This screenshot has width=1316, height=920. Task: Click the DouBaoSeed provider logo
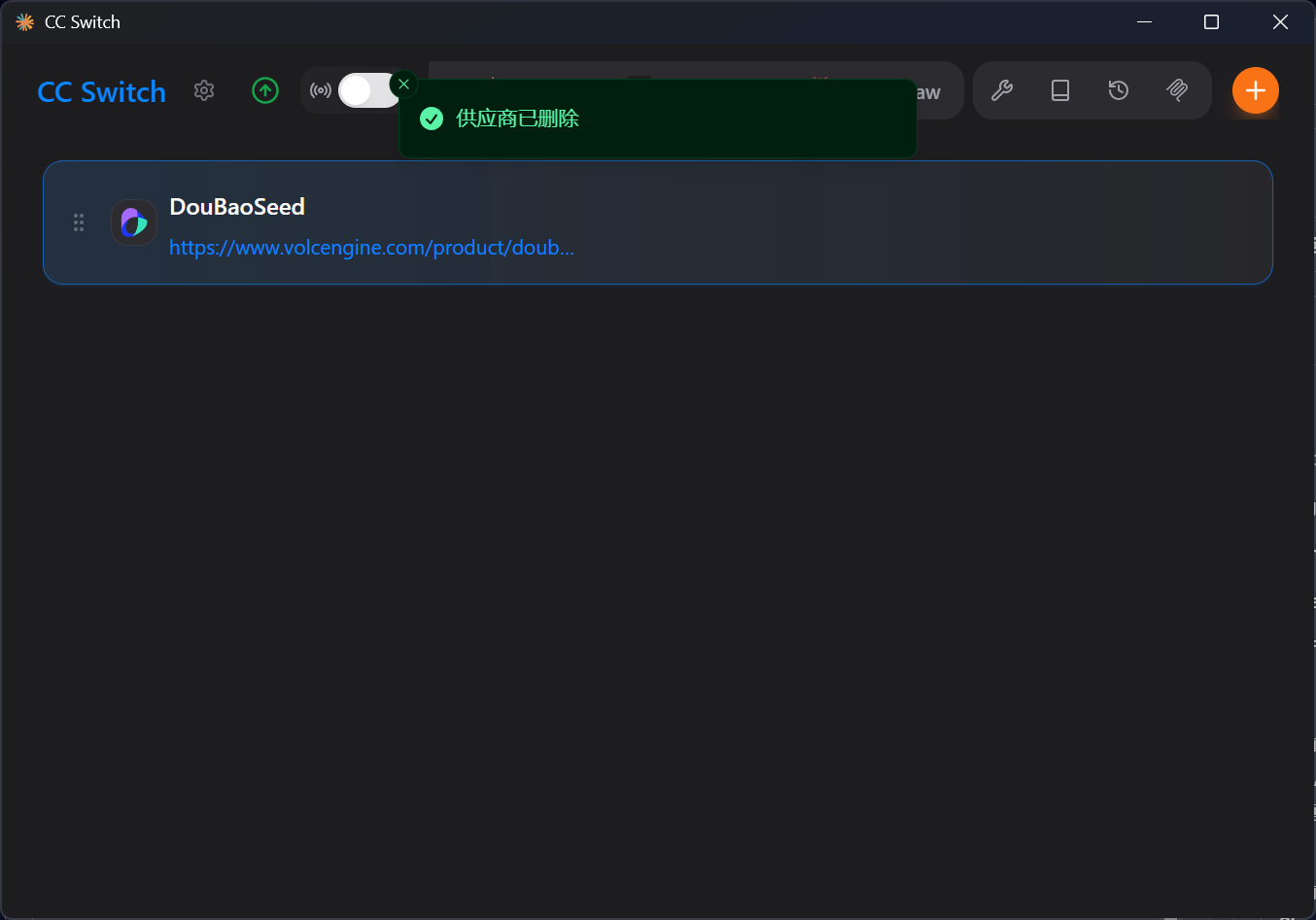134,222
